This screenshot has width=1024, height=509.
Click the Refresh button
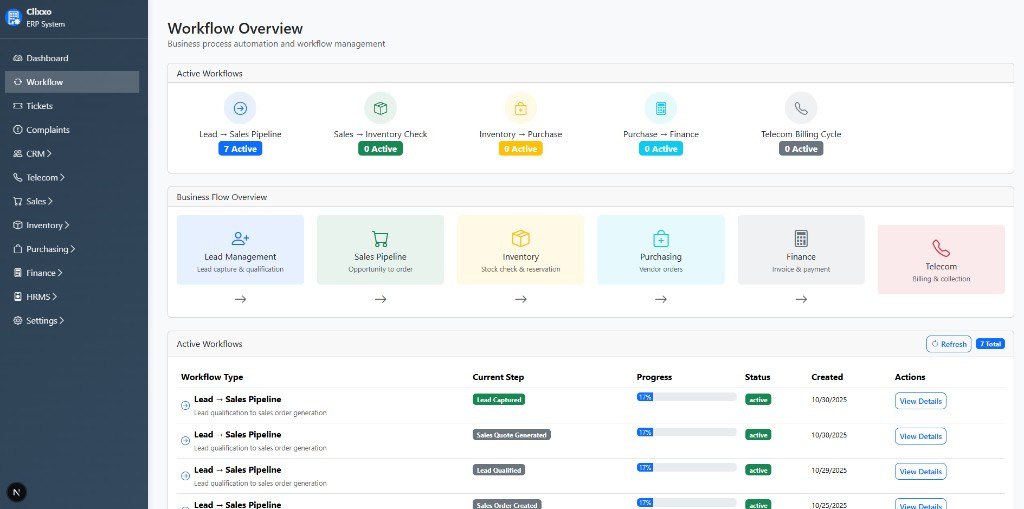coord(949,344)
